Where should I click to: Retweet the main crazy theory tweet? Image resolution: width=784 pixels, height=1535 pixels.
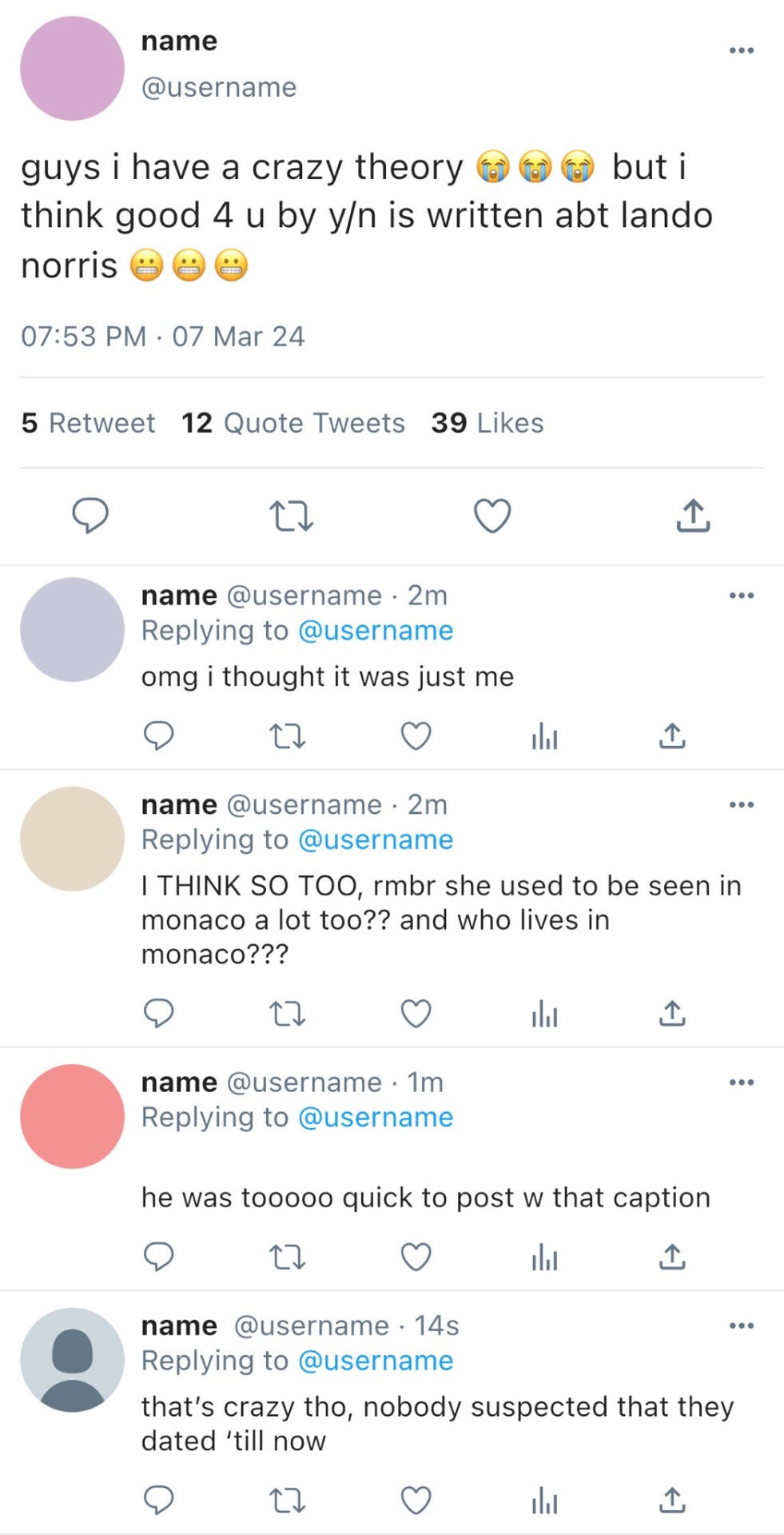pos(291,516)
